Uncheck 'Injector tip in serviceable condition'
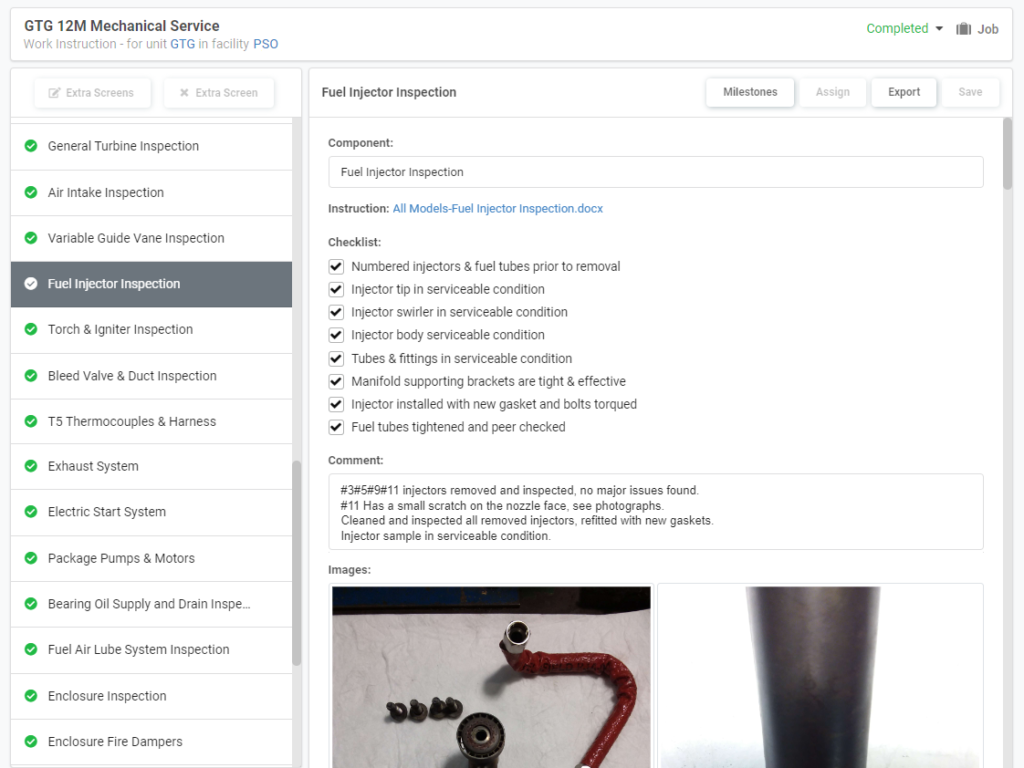Viewport: 1024px width, 768px height. (337, 289)
